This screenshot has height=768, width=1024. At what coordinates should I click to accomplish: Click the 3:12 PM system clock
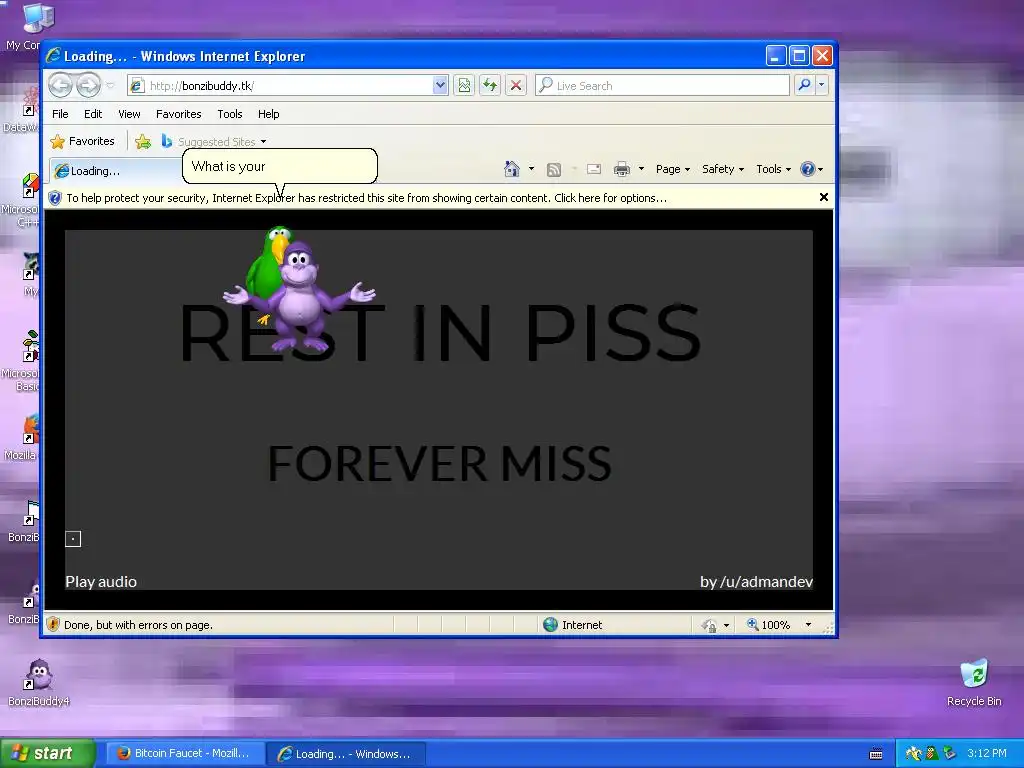coord(987,753)
